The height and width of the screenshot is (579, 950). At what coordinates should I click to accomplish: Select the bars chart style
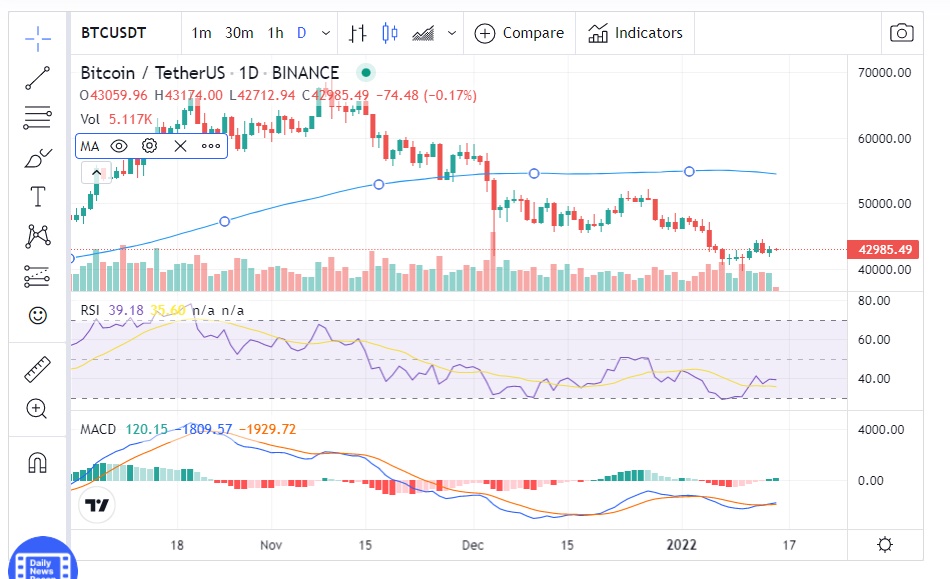(x=357, y=33)
